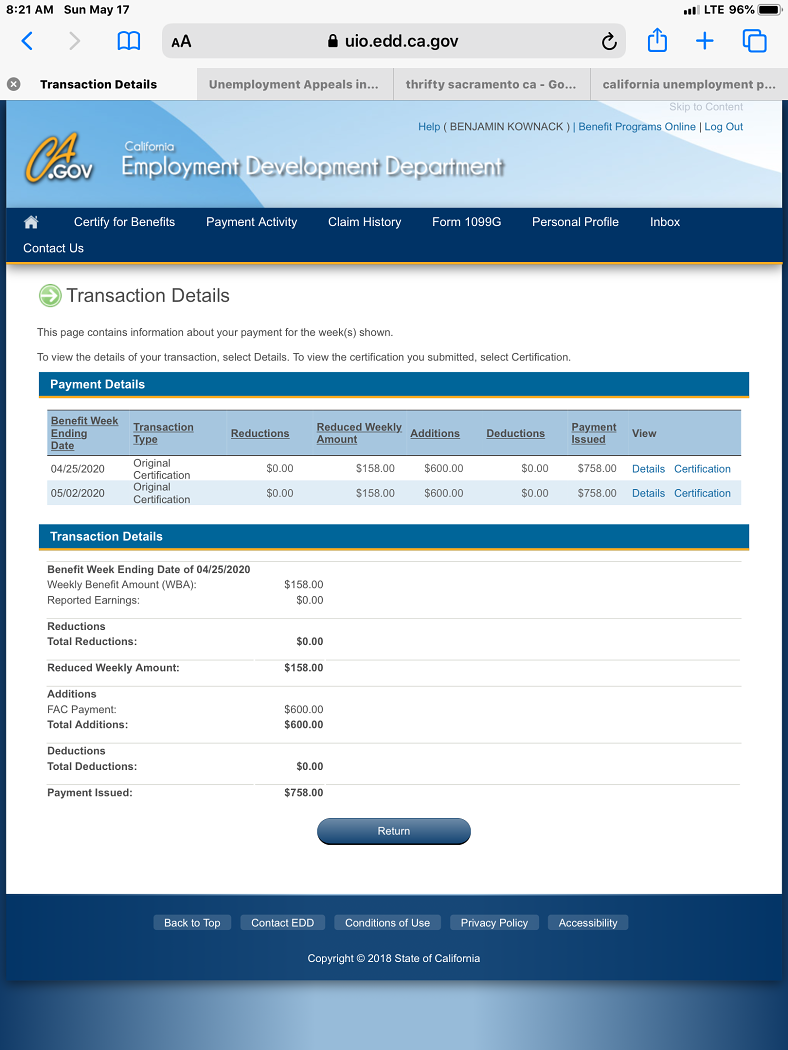788x1050 pixels.
Task: Open the Safari share sheet icon
Action: 657,41
